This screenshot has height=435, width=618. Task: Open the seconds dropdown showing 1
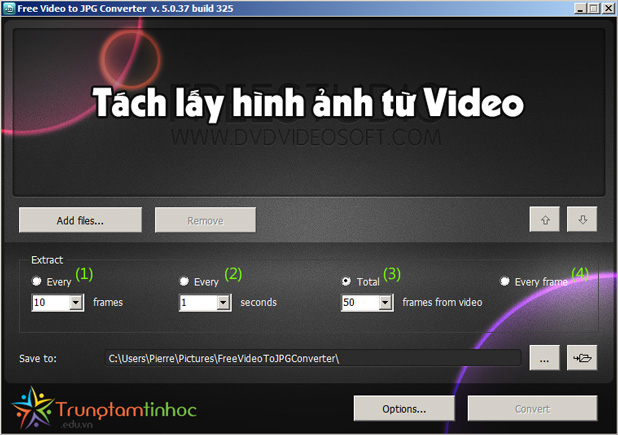pos(223,303)
